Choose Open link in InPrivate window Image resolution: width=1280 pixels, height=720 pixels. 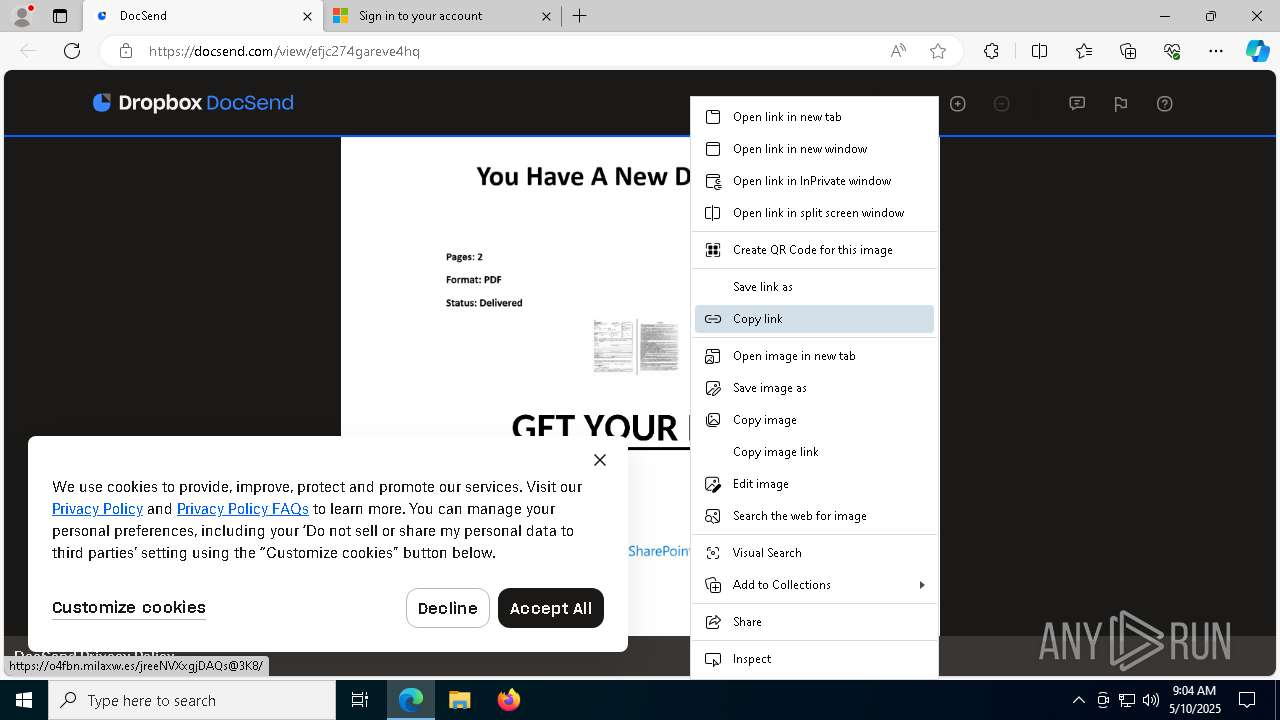(x=814, y=181)
